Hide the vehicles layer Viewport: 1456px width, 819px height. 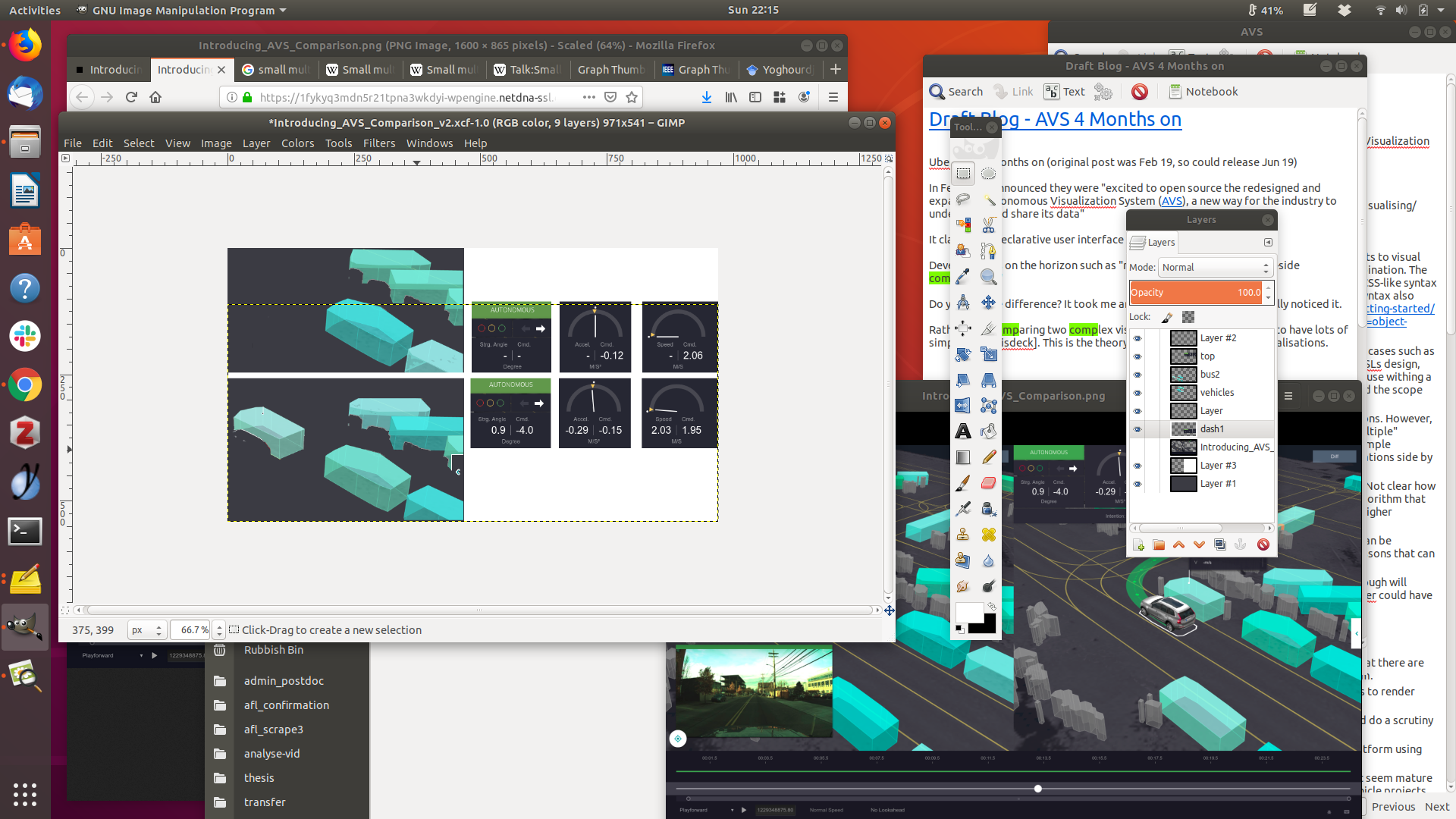1137,393
